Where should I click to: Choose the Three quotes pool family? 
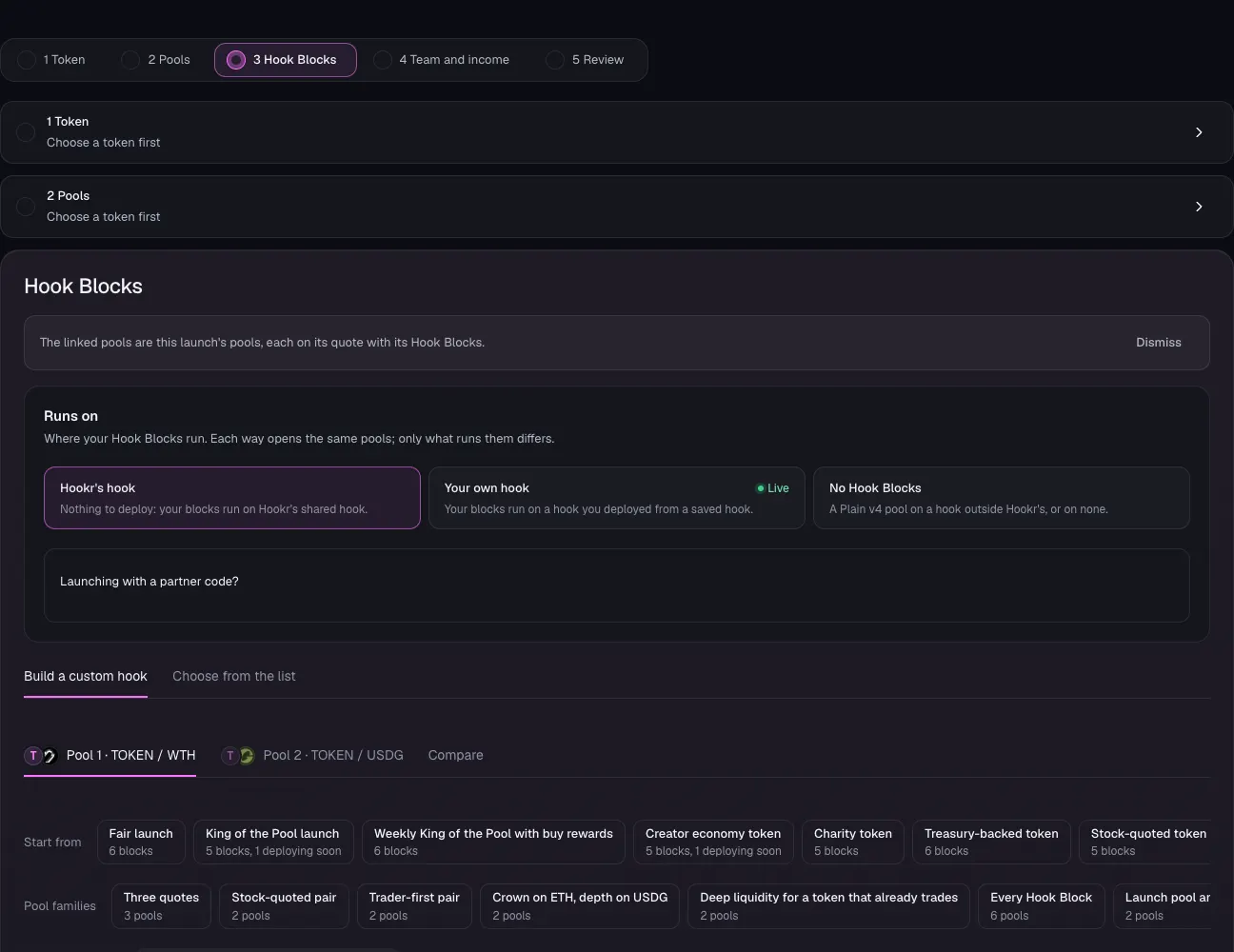[161, 906]
